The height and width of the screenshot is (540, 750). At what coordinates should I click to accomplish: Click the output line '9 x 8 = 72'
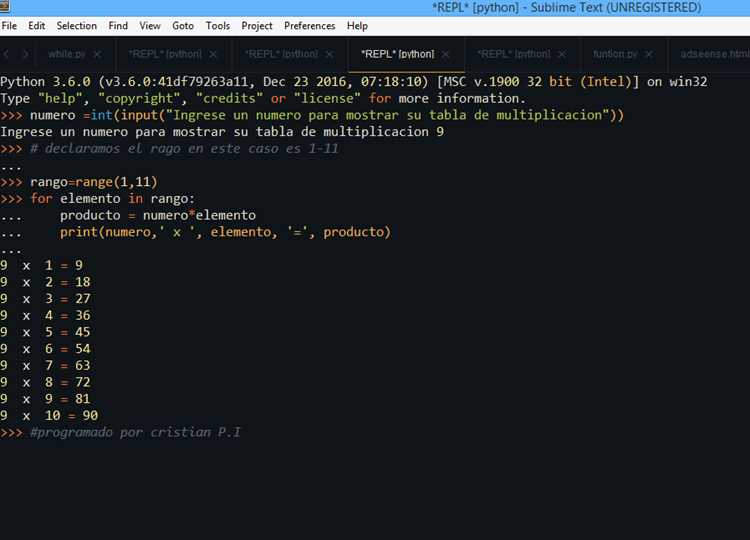click(45, 382)
